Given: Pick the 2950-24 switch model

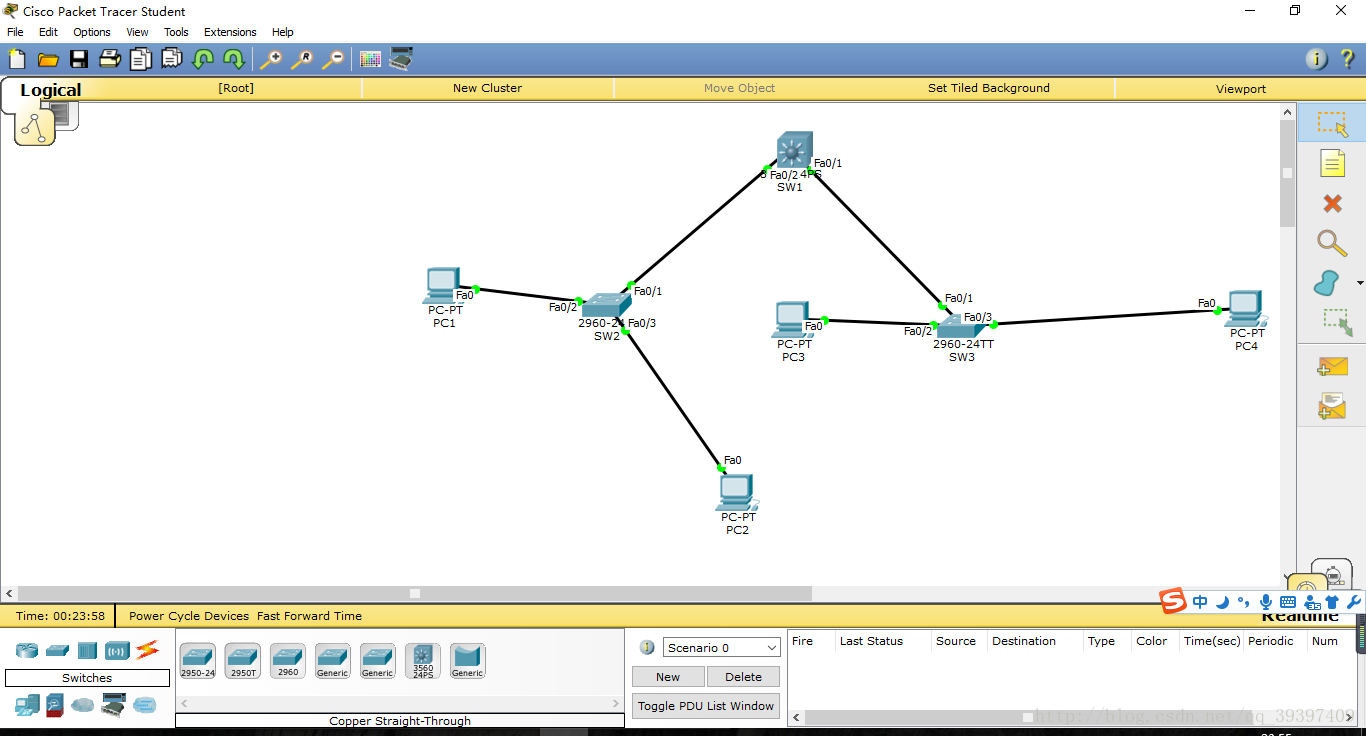Looking at the screenshot, I should (x=197, y=661).
